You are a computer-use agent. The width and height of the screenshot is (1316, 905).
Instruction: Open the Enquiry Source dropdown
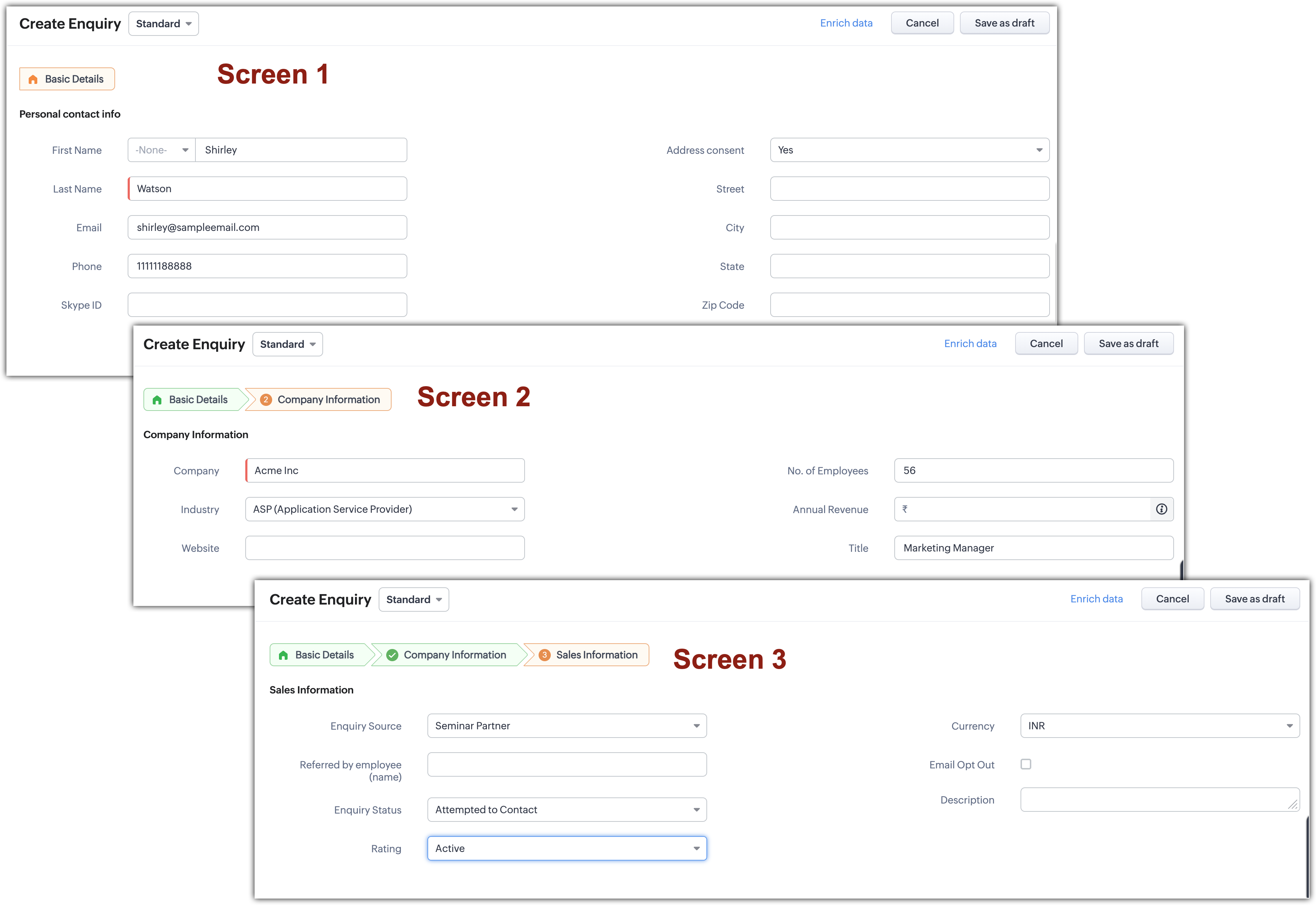tap(567, 726)
